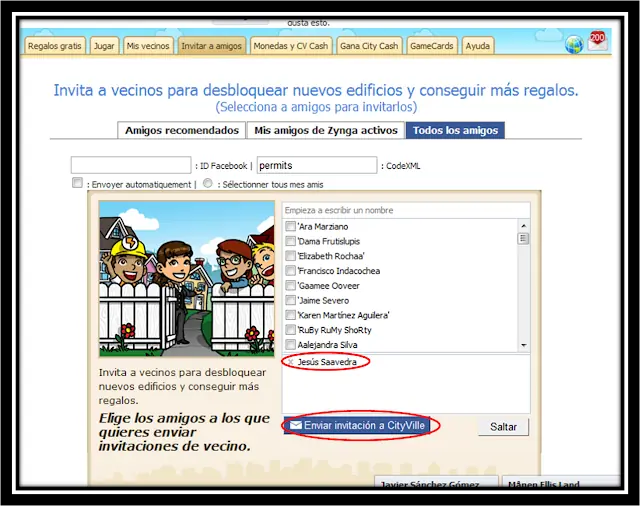Click the CityVille neighbors cartoon image
The image size is (640, 506).
[187, 279]
